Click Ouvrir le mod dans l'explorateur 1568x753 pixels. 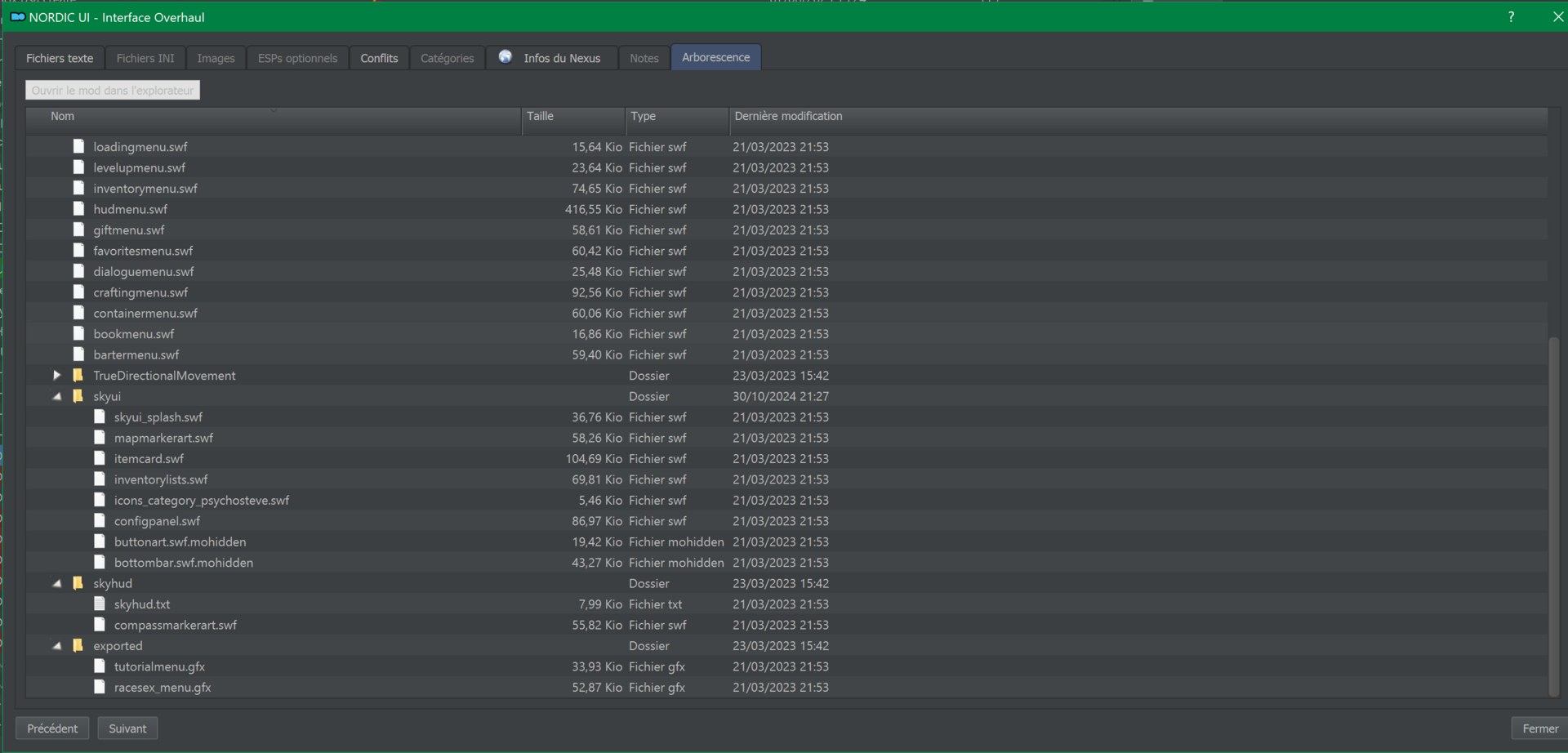113,90
